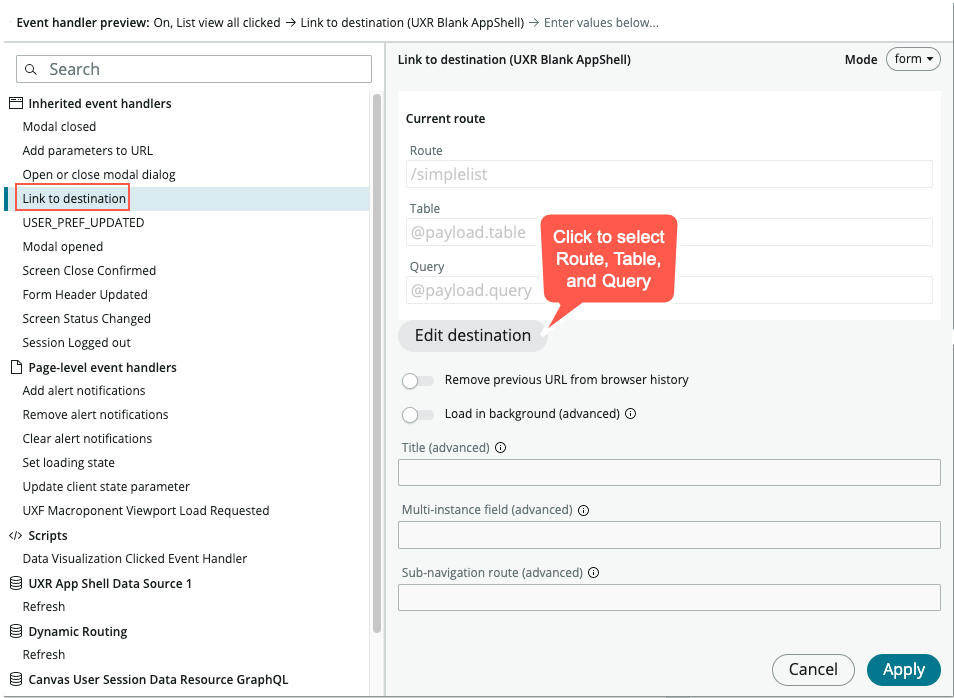Click the info icon beside Sub-navigation route
This screenshot has width=954, height=698.
point(594,573)
